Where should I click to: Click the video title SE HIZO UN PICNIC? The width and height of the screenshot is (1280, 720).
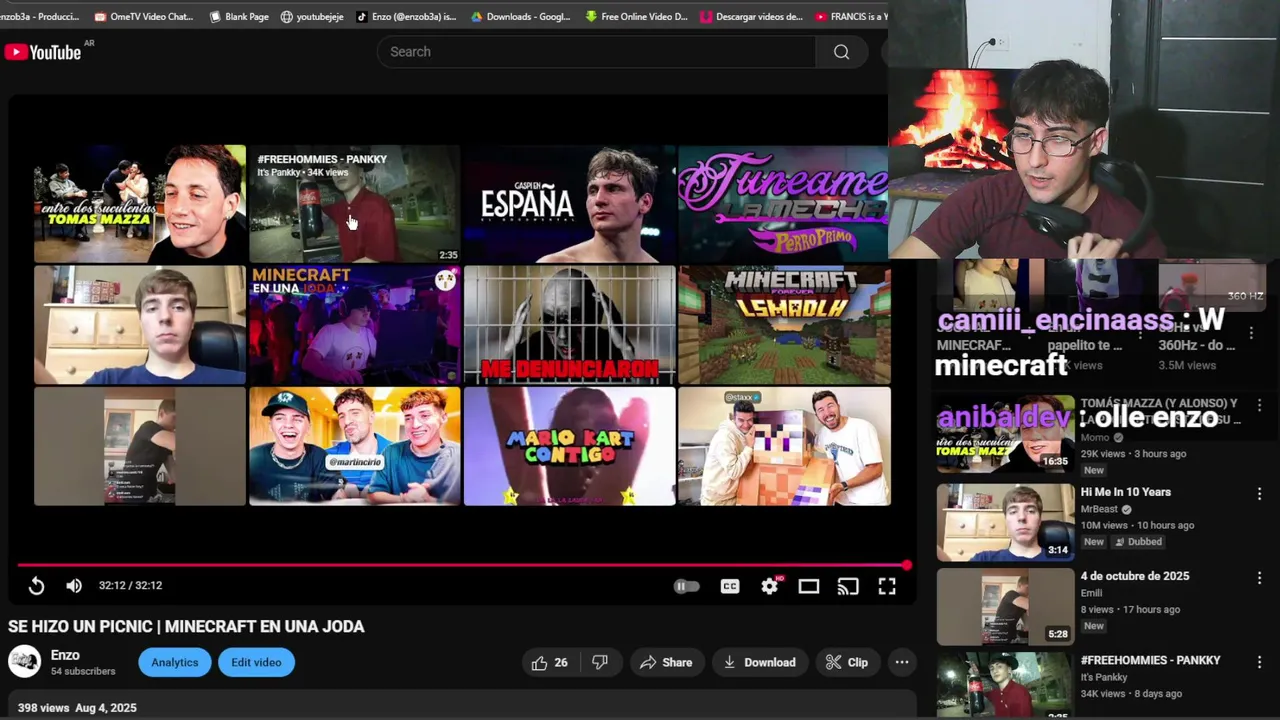(x=186, y=626)
